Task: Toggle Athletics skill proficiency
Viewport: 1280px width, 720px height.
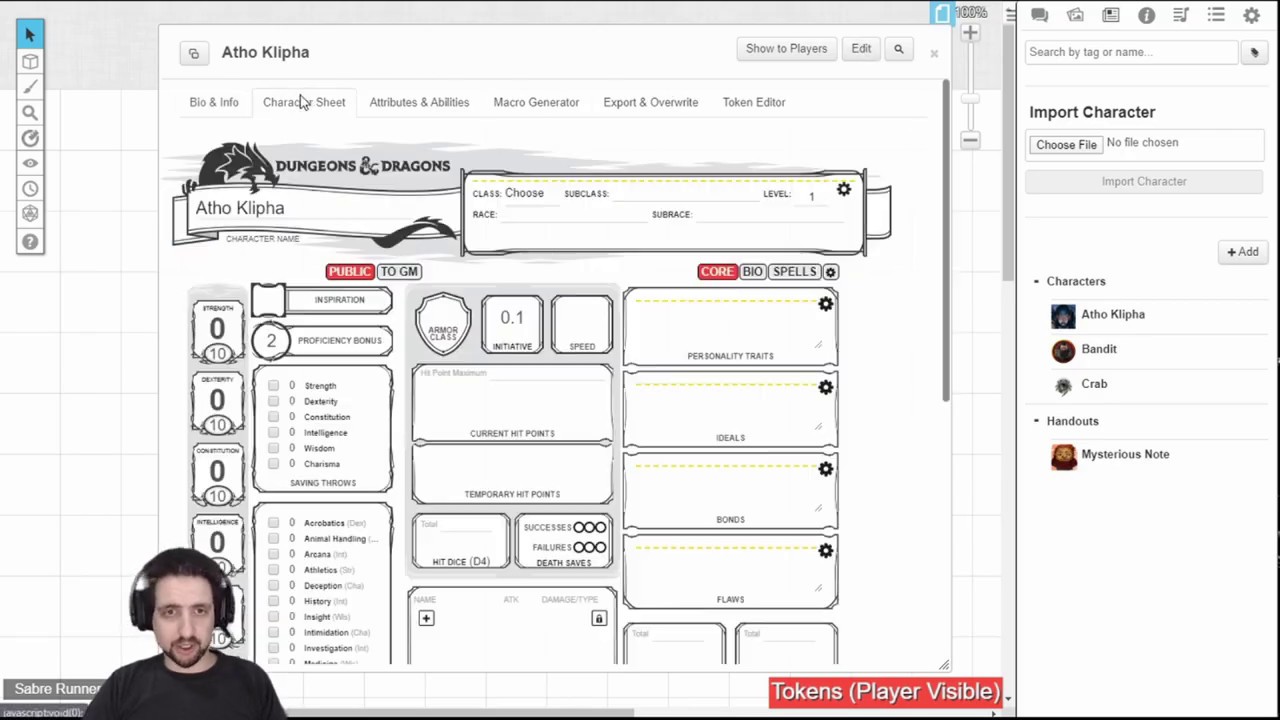Action: 273,570
